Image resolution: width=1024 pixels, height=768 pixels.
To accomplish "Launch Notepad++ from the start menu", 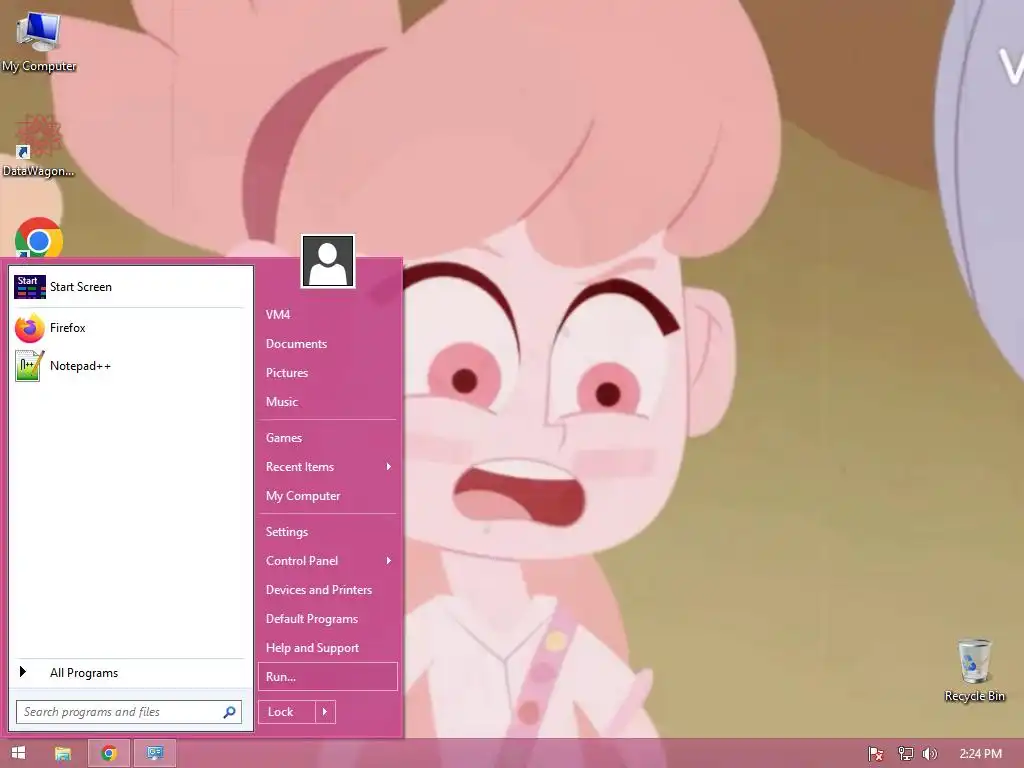I will tap(129, 366).
